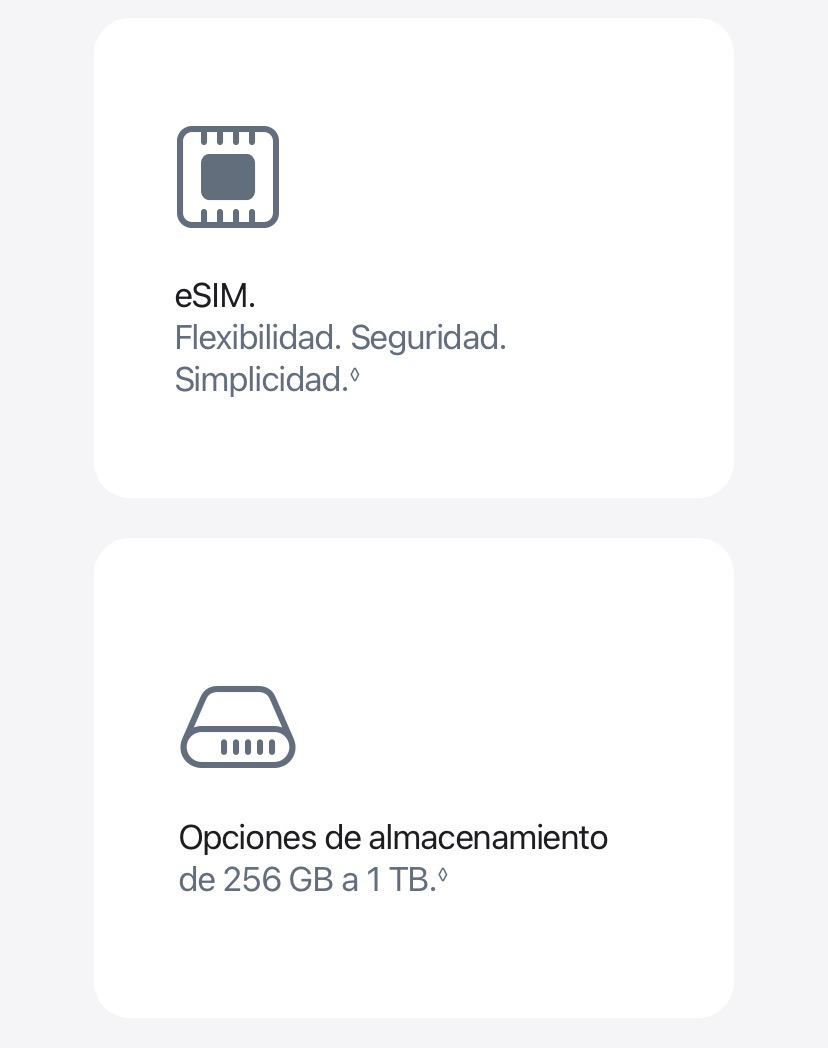Click the vent slots on the storage drive icon
Viewport: 828px width, 1048px height.
point(247,746)
